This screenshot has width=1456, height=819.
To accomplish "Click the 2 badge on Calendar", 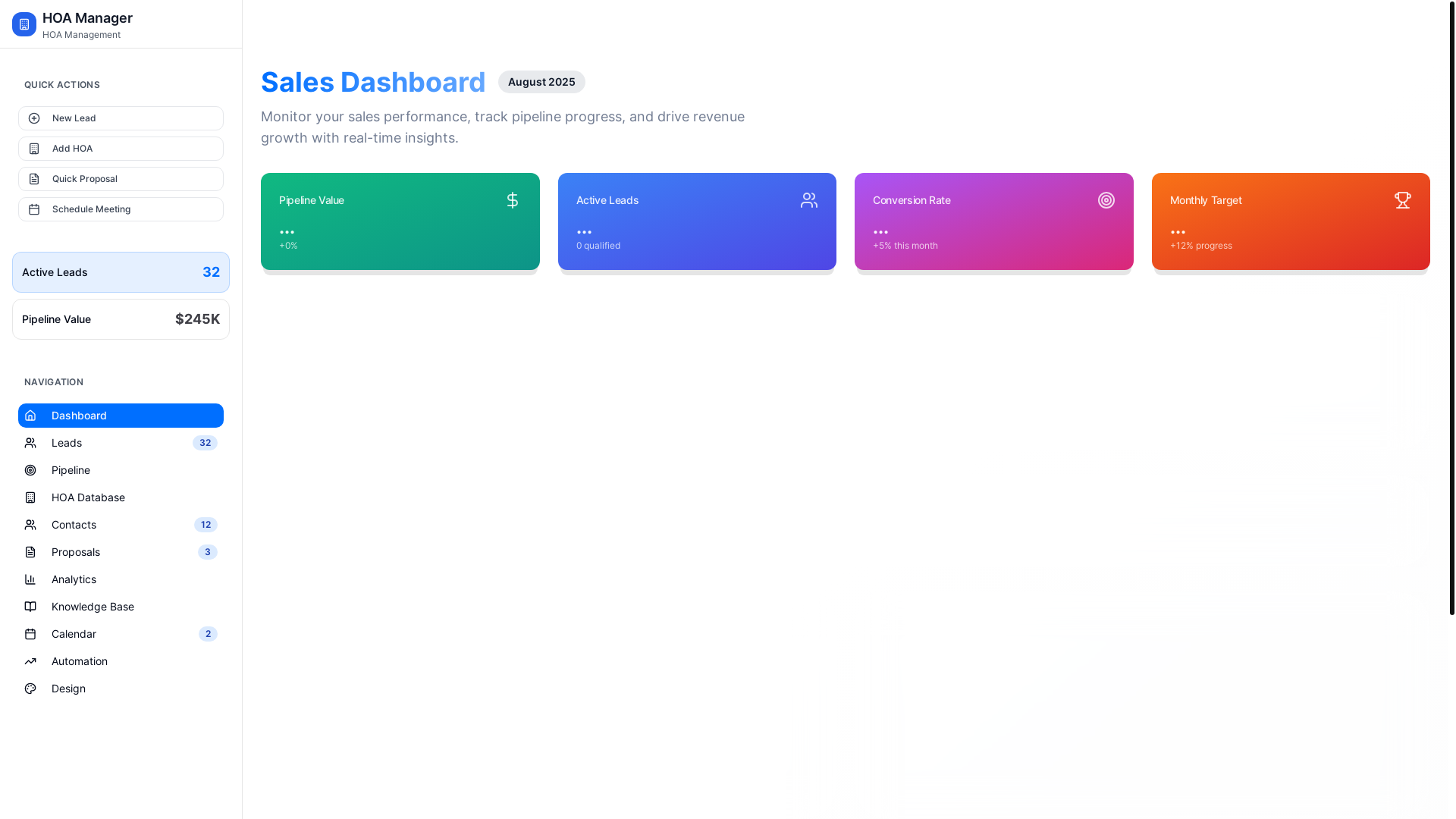I will coord(208,634).
